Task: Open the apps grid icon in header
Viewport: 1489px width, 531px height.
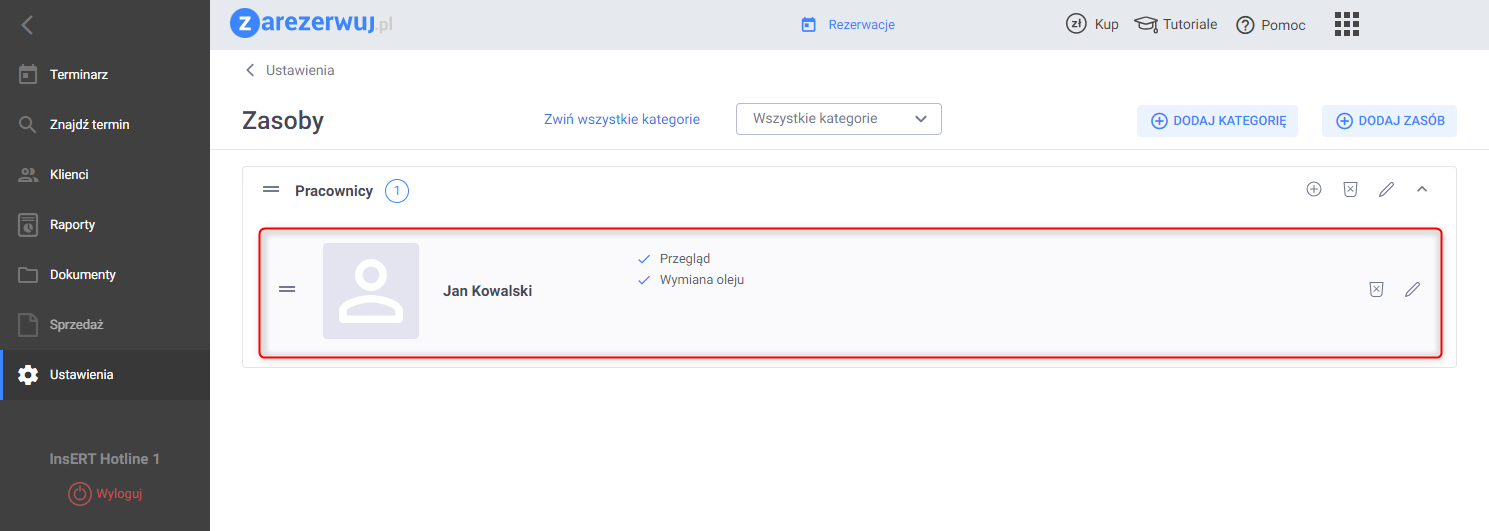Action: [x=1347, y=24]
